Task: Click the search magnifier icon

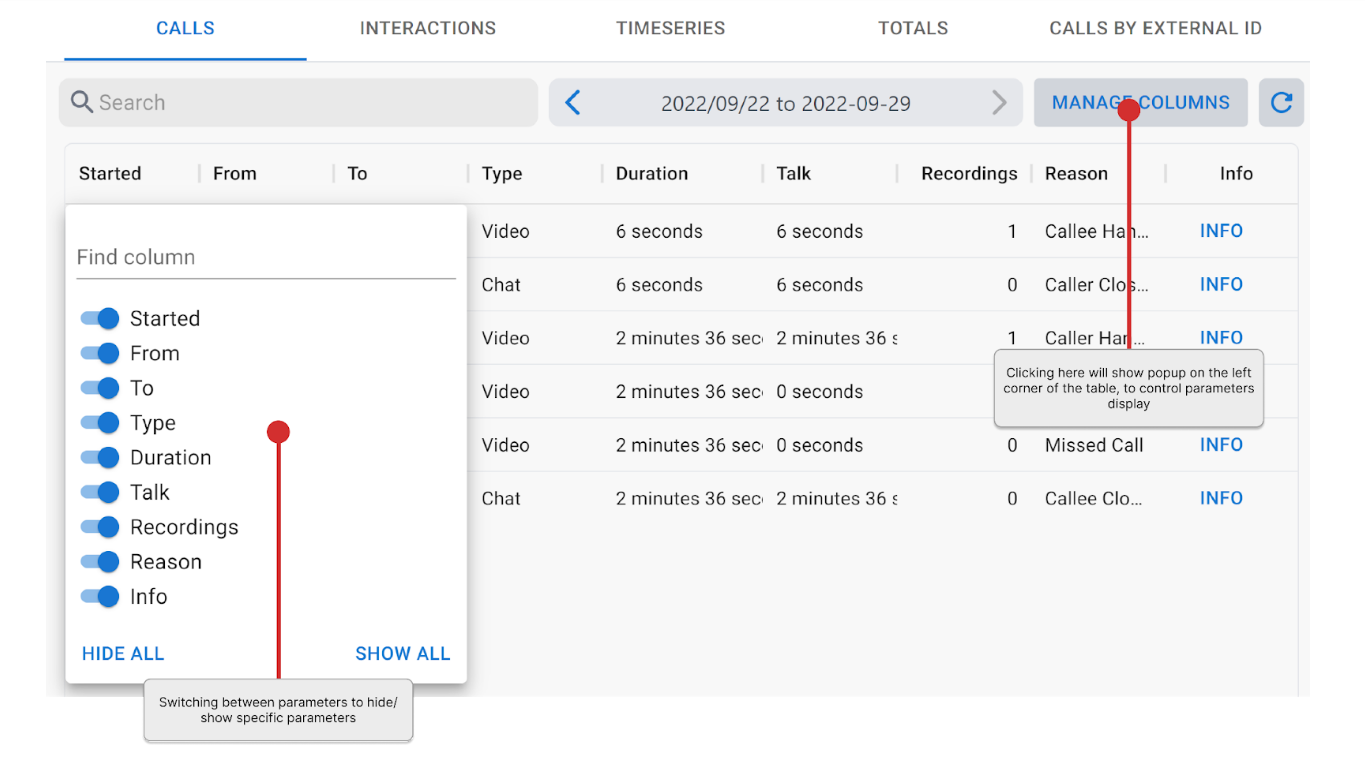Action: [82, 103]
